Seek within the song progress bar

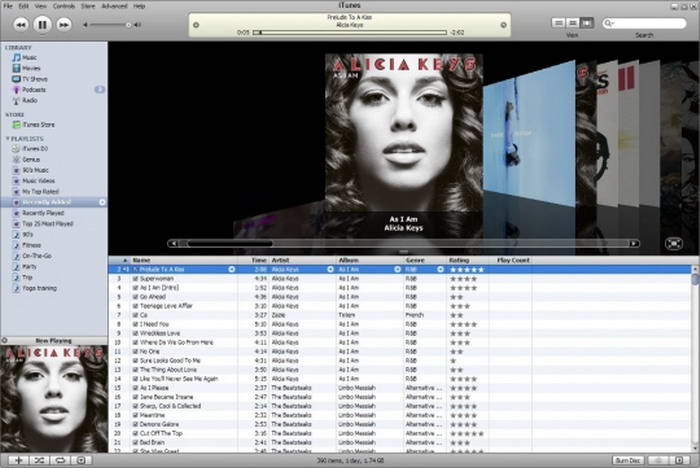(x=350, y=33)
